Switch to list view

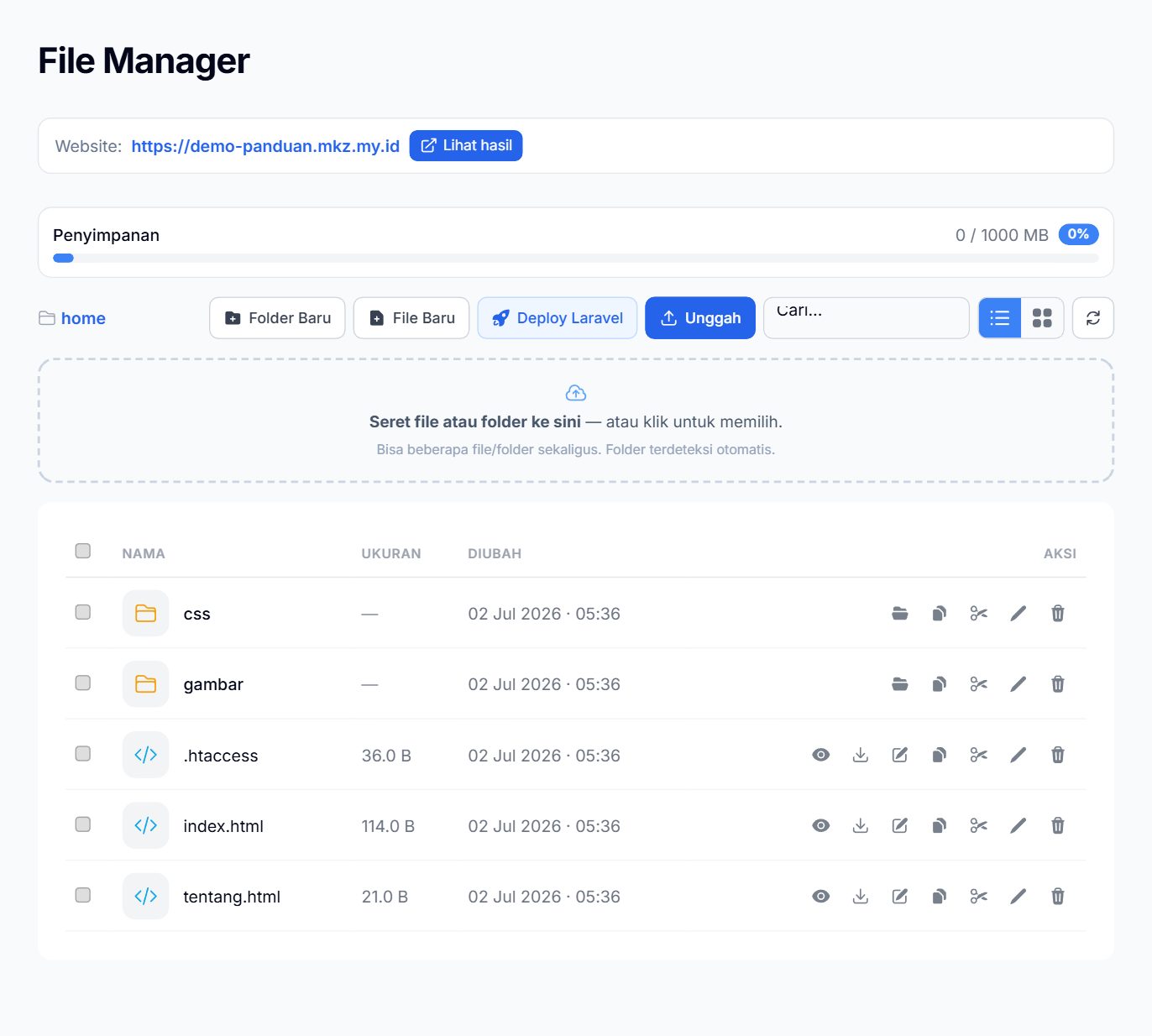click(x=1000, y=318)
